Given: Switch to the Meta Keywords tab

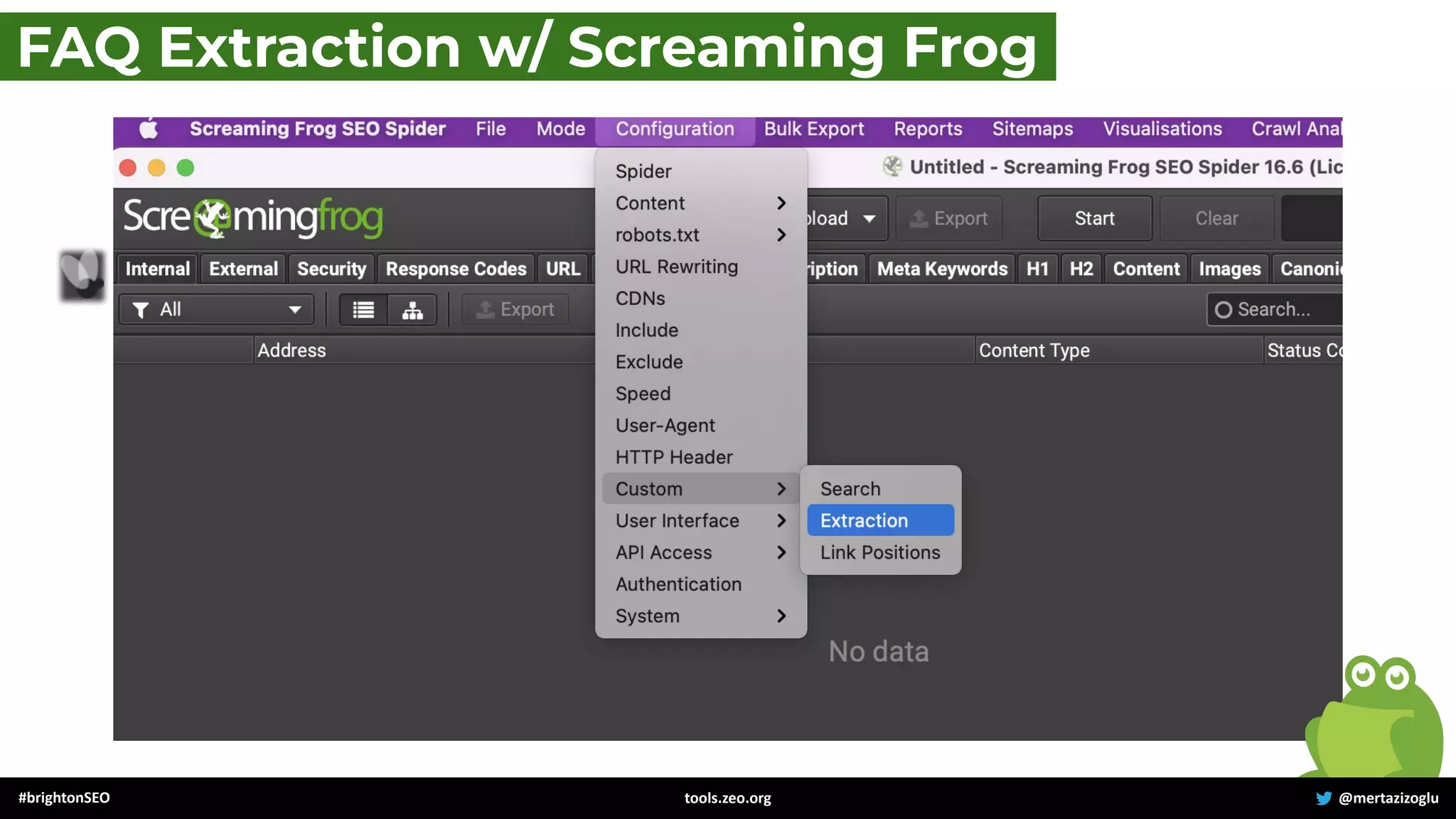Looking at the screenshot, I should pyautogui.click(x=942, y=269).
